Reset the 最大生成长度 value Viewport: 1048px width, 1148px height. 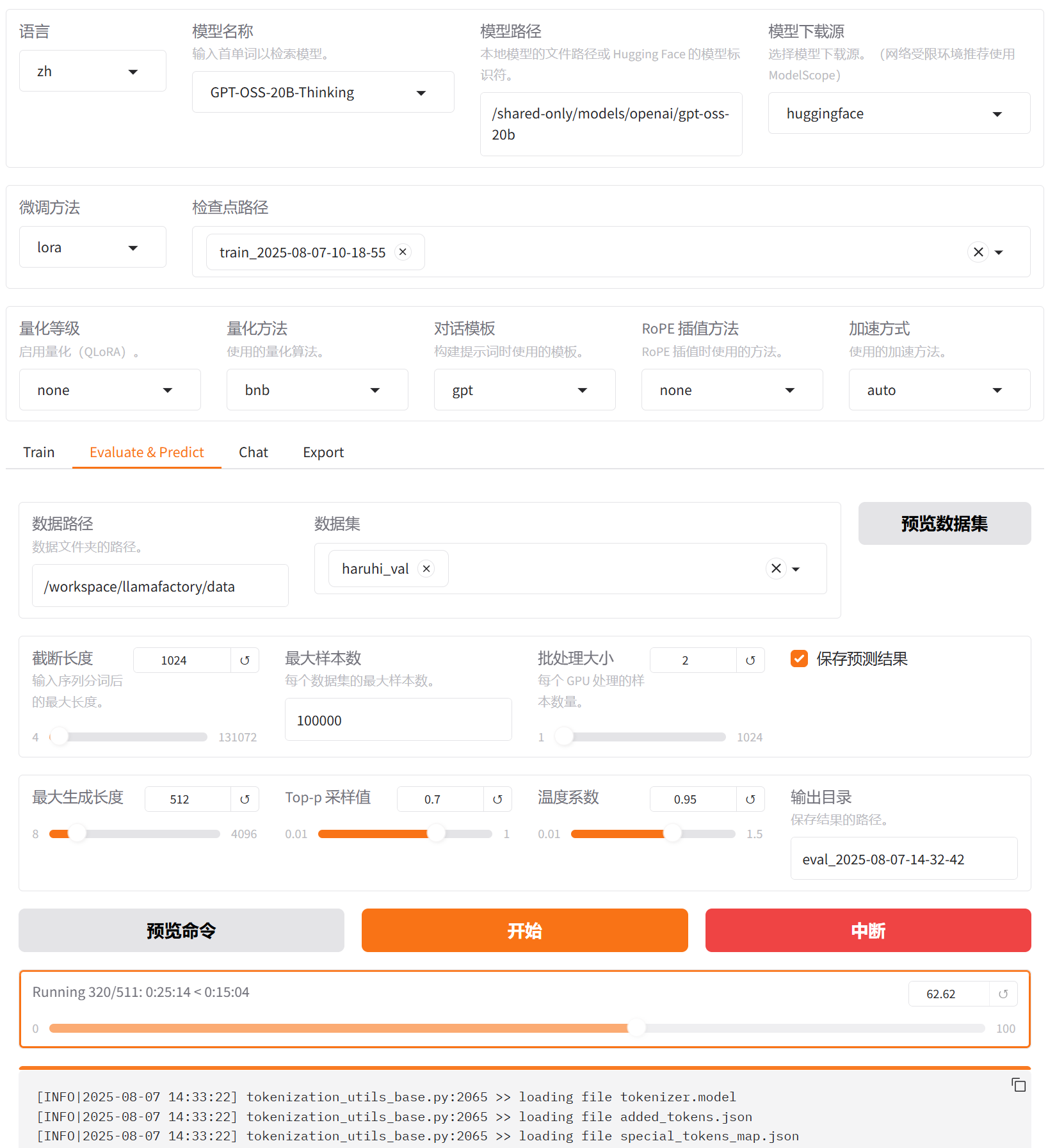(x=245, y=799)
